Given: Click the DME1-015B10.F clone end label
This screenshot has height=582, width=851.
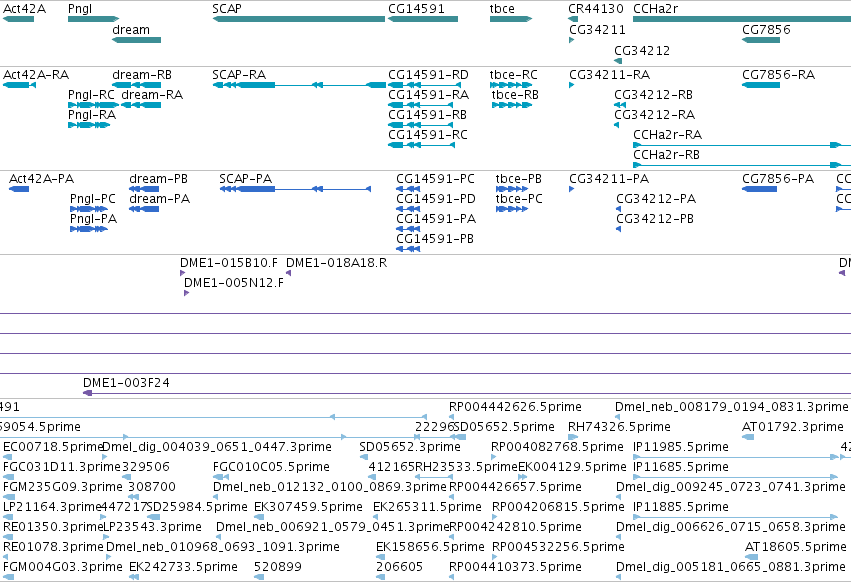Looking at the screenshot, I should pyautogui.click(x=228, y=263).
